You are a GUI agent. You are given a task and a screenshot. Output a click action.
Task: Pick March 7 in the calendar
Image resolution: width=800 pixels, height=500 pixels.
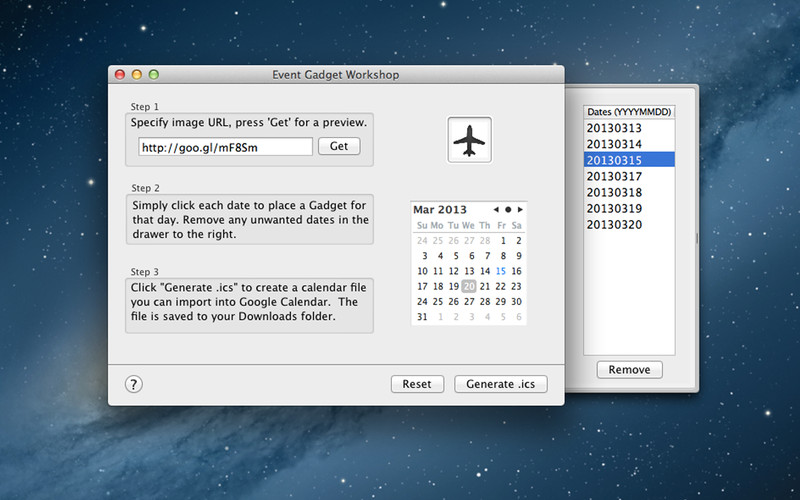487,256
